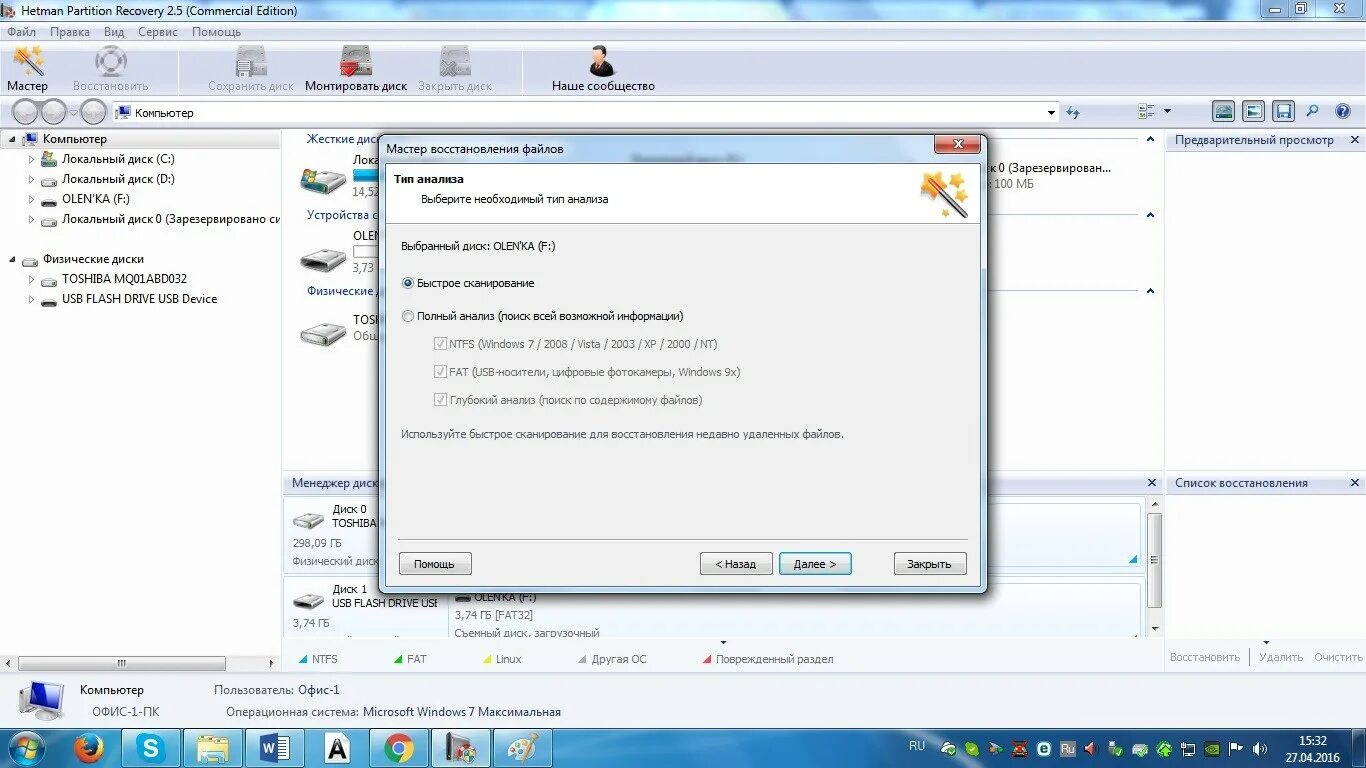Image resolution: width=1366 pixels, height=768 pixels.
Task: Click the Закрыть button in wizard
Action: click(930, 564)
